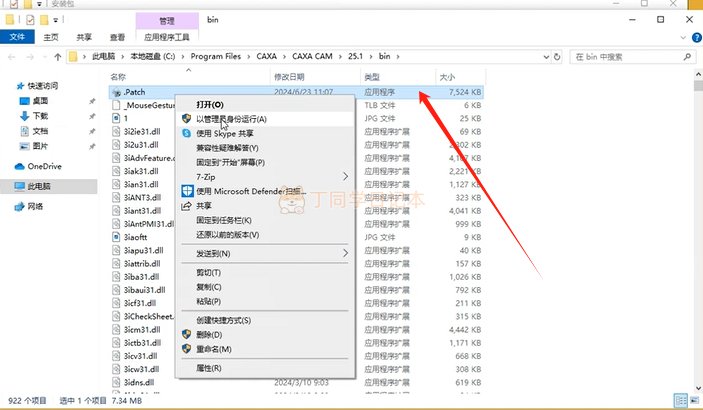Click the search magnifier icon
The height and width of the screenshot is (410, 703).
687,57
